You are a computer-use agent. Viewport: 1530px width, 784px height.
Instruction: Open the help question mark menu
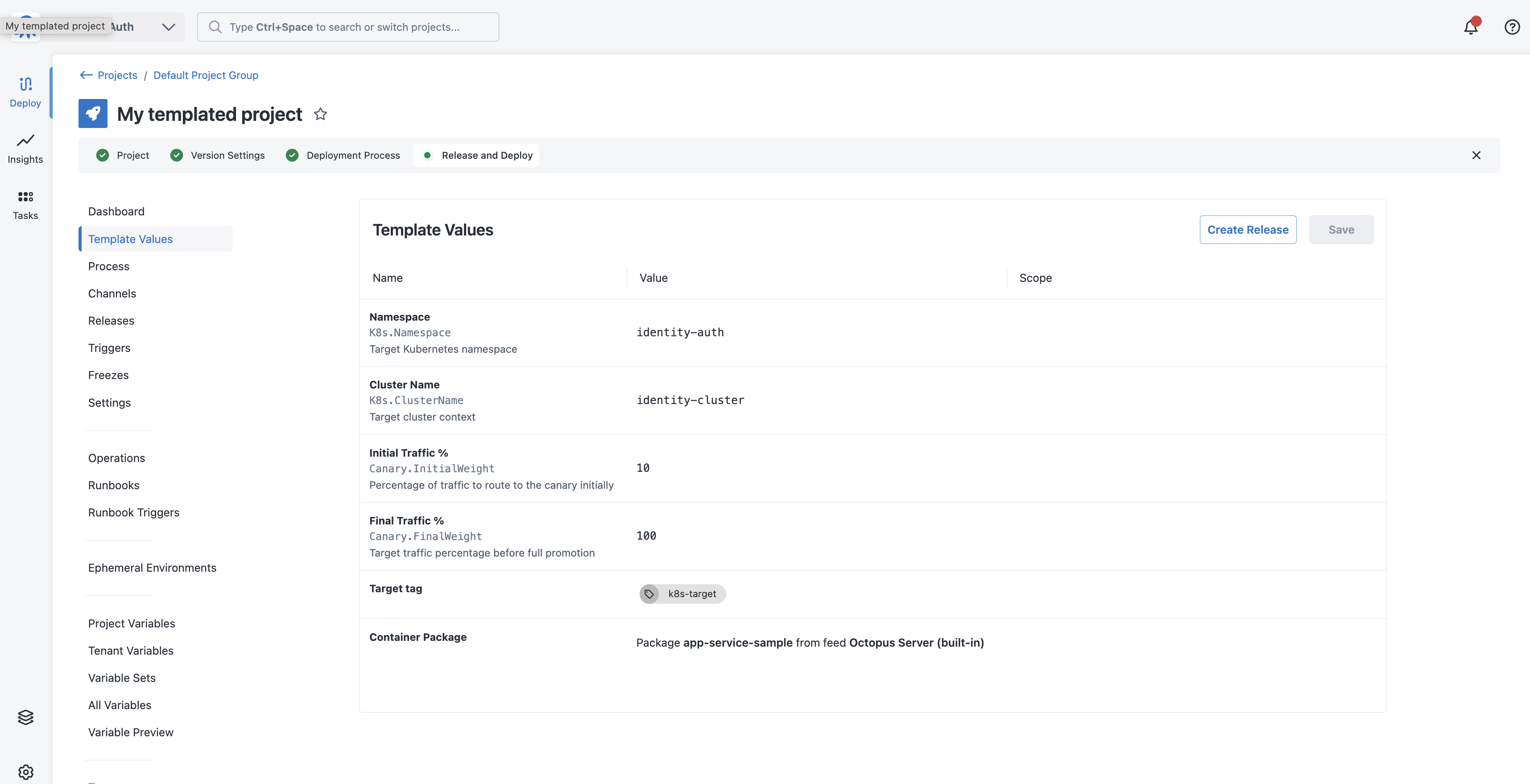(1512, 27)
